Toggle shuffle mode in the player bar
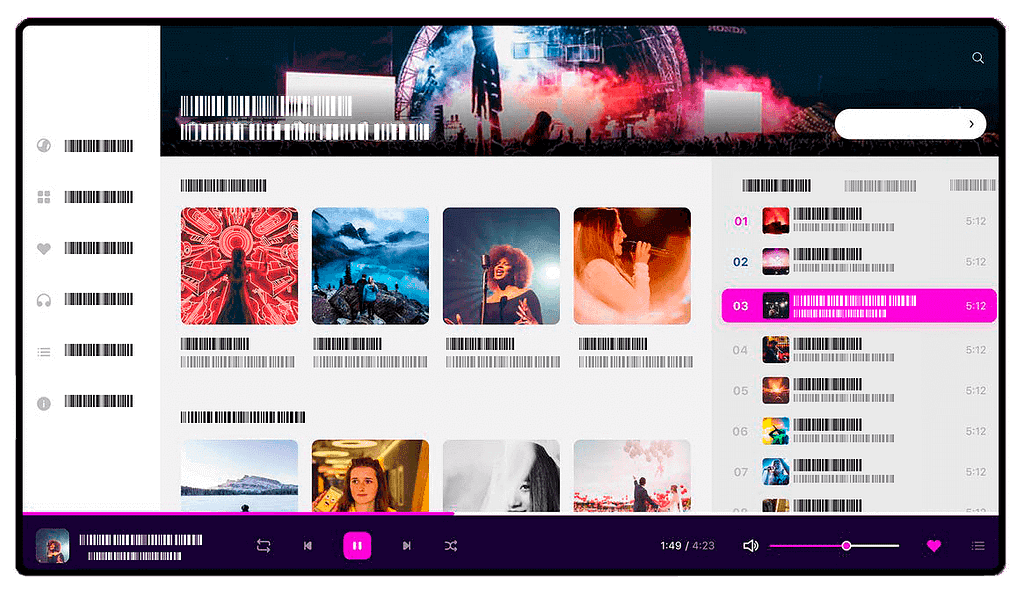 point(451,546)
